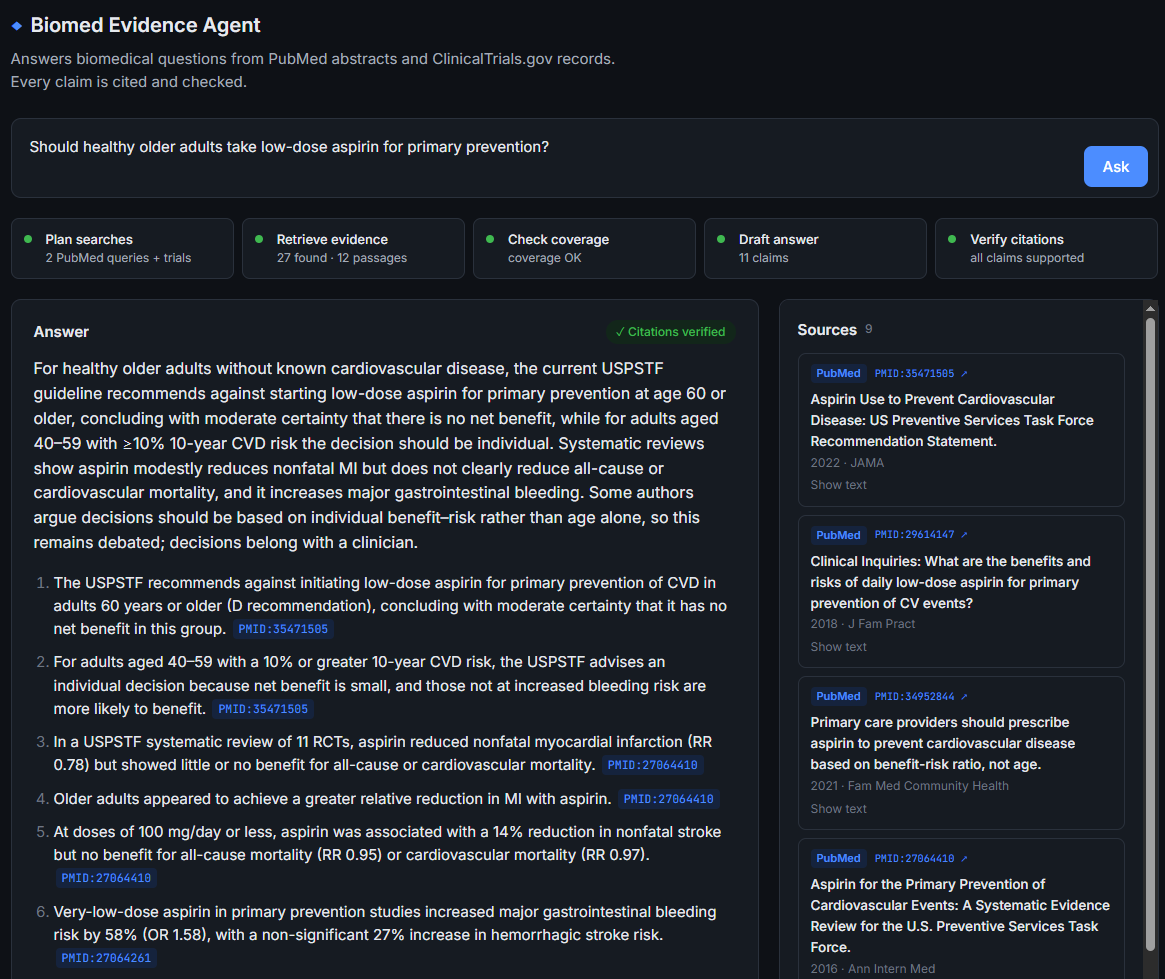Click the 'Aspirin for the Primary Prevention' source title

click(960, 916)
